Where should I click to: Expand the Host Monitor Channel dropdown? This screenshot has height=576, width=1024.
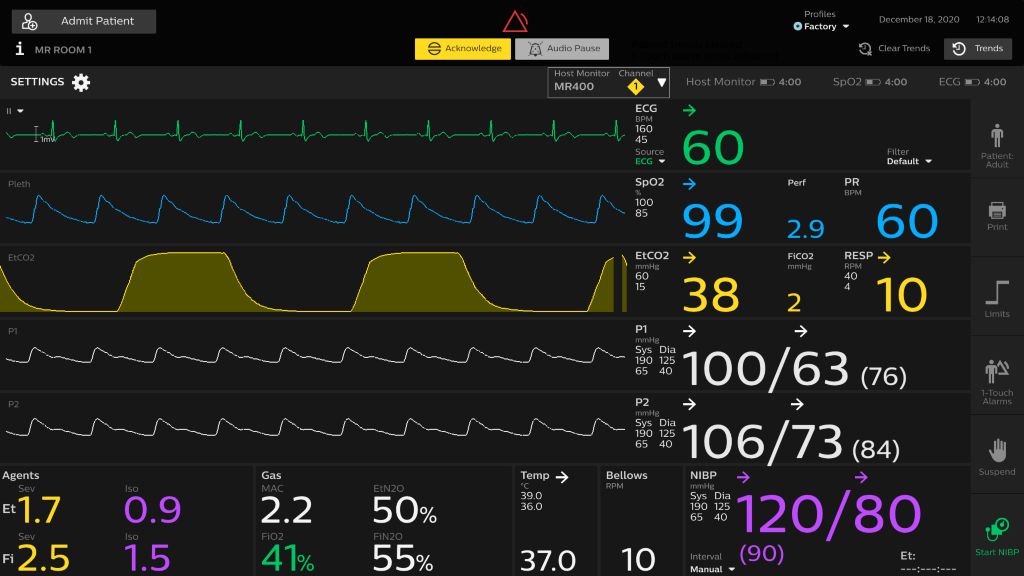pyautogui.click(x=661, y=84)
